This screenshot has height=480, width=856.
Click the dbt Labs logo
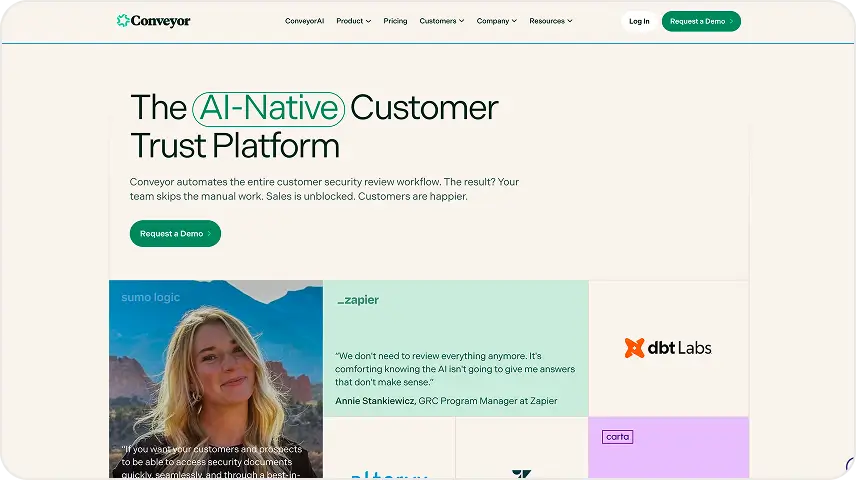pos(668,348)
